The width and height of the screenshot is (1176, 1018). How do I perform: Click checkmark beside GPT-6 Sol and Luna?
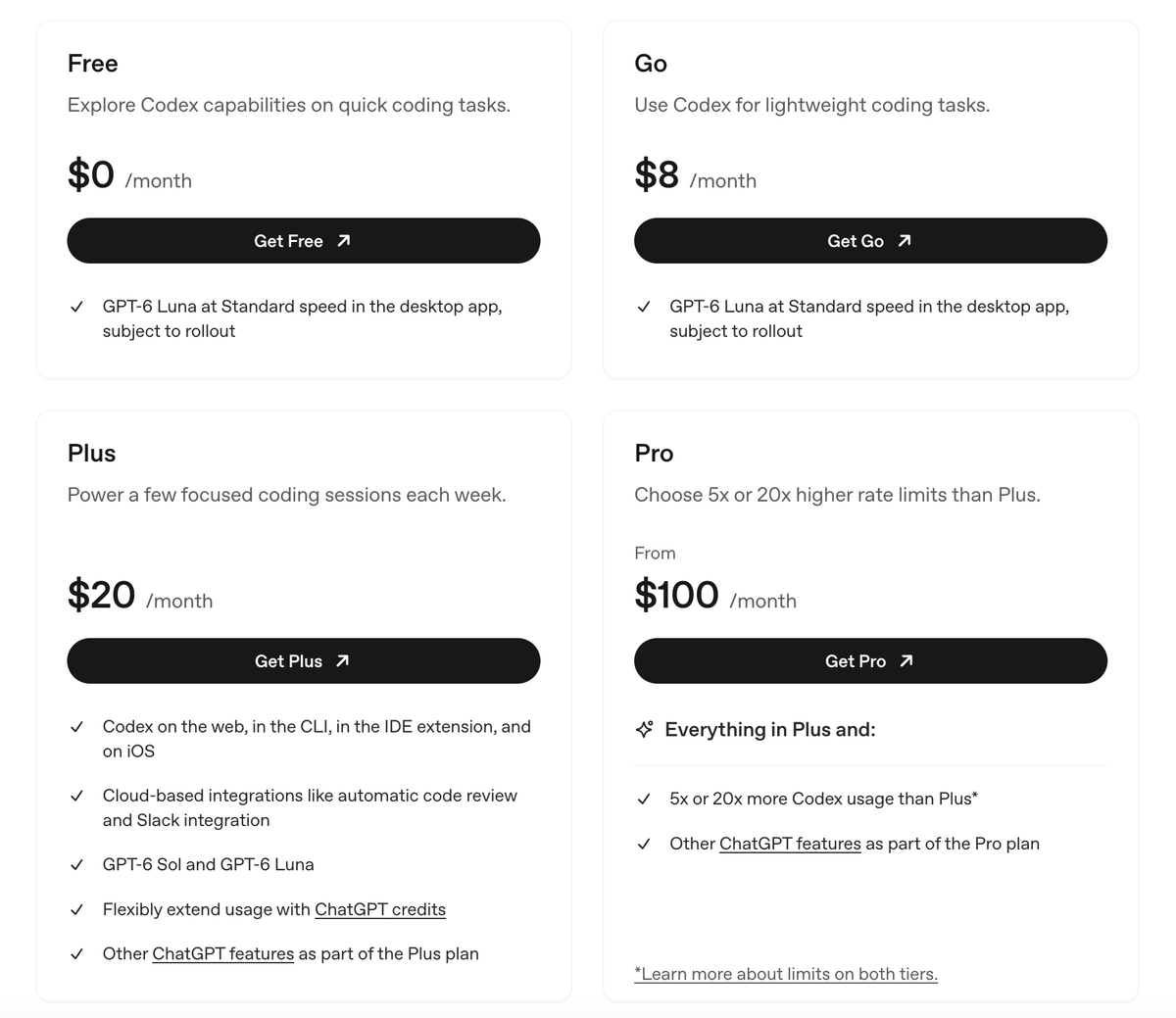pos(76,865)
